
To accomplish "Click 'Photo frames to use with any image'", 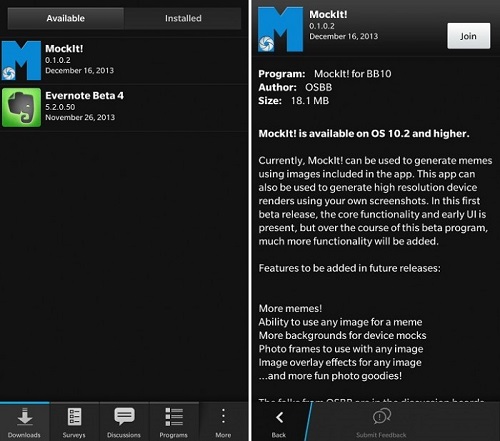I will (341, 349).
